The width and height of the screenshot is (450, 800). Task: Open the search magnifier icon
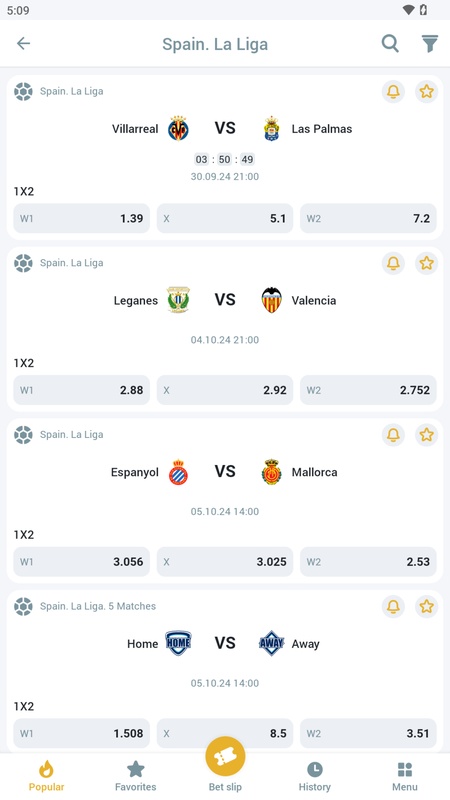[390, 44]
